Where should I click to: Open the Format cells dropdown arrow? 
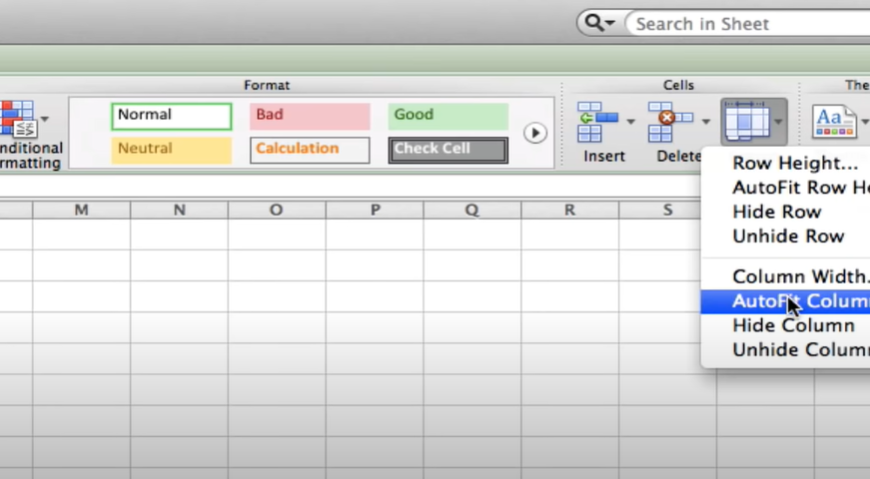(x=778, y=122)
